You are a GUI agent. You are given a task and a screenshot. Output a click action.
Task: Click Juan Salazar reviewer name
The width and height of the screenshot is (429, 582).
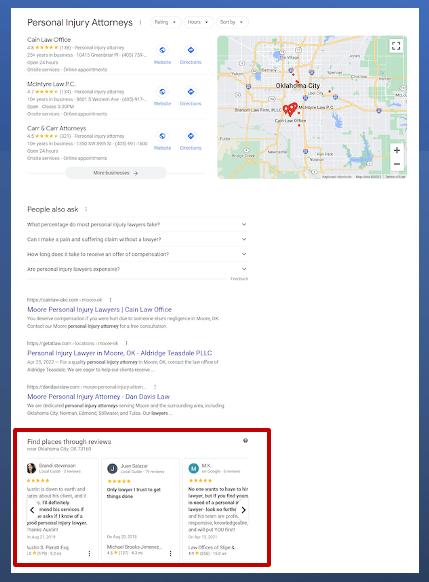pos(134,465)
